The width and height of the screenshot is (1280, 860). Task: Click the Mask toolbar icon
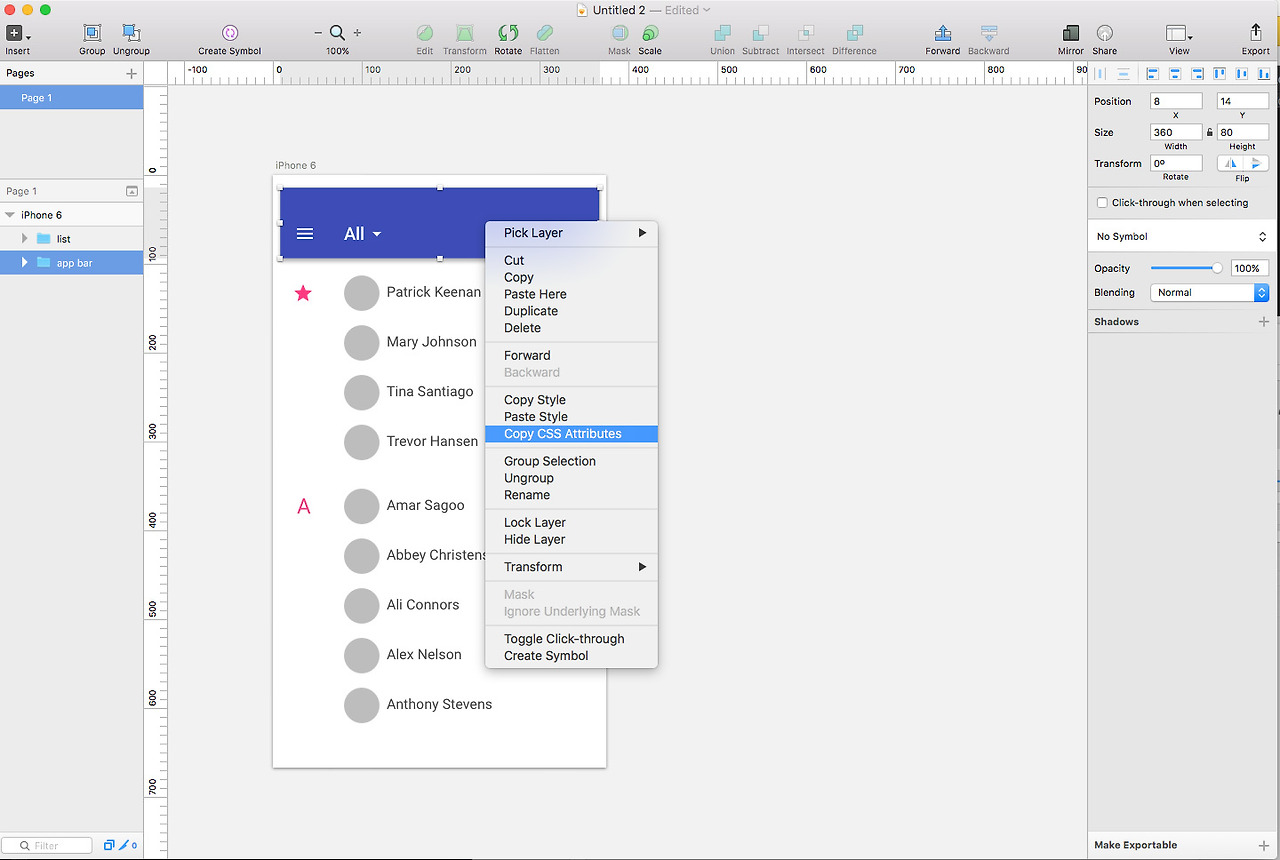pyautogui.click(x=620, y=33)
